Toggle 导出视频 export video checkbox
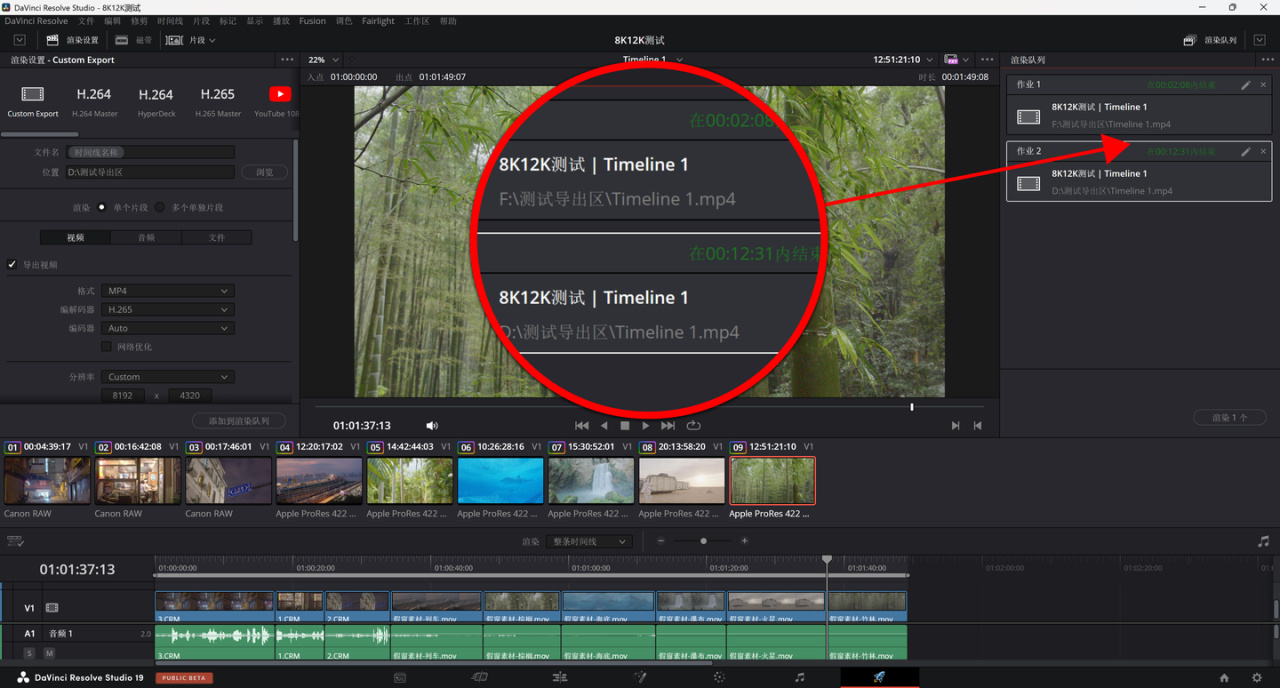The height and width of the screenshot is (688, 1280). point(12,265)
